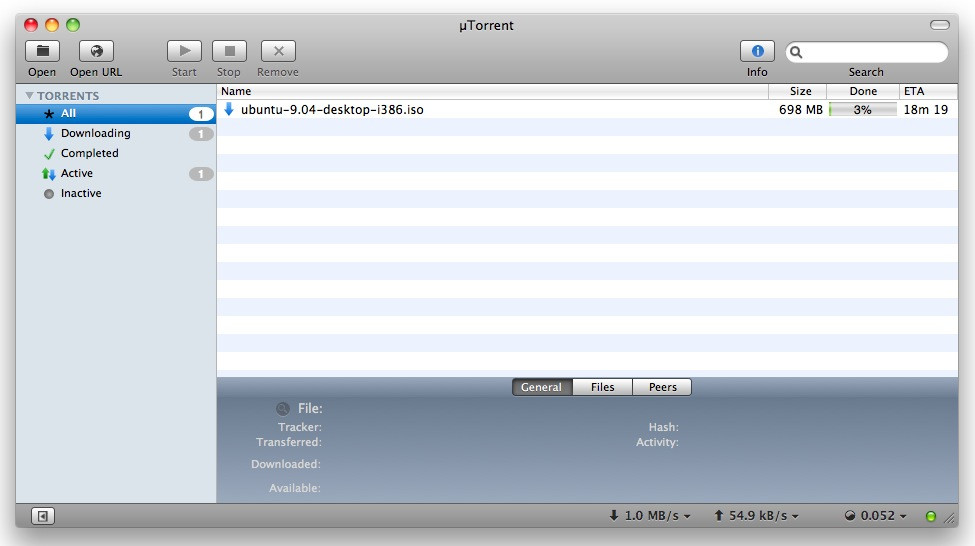Click the Open URL globe icon
Image resolution: width=975 pixels, height=546 pixels.
pyautogui.click(x=96, y=51)
